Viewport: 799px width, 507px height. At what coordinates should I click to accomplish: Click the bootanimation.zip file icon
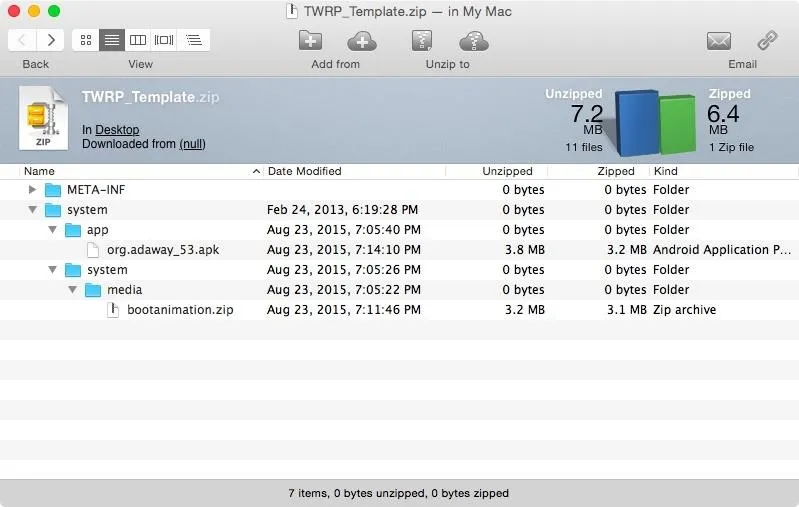[x=113, y=310]
